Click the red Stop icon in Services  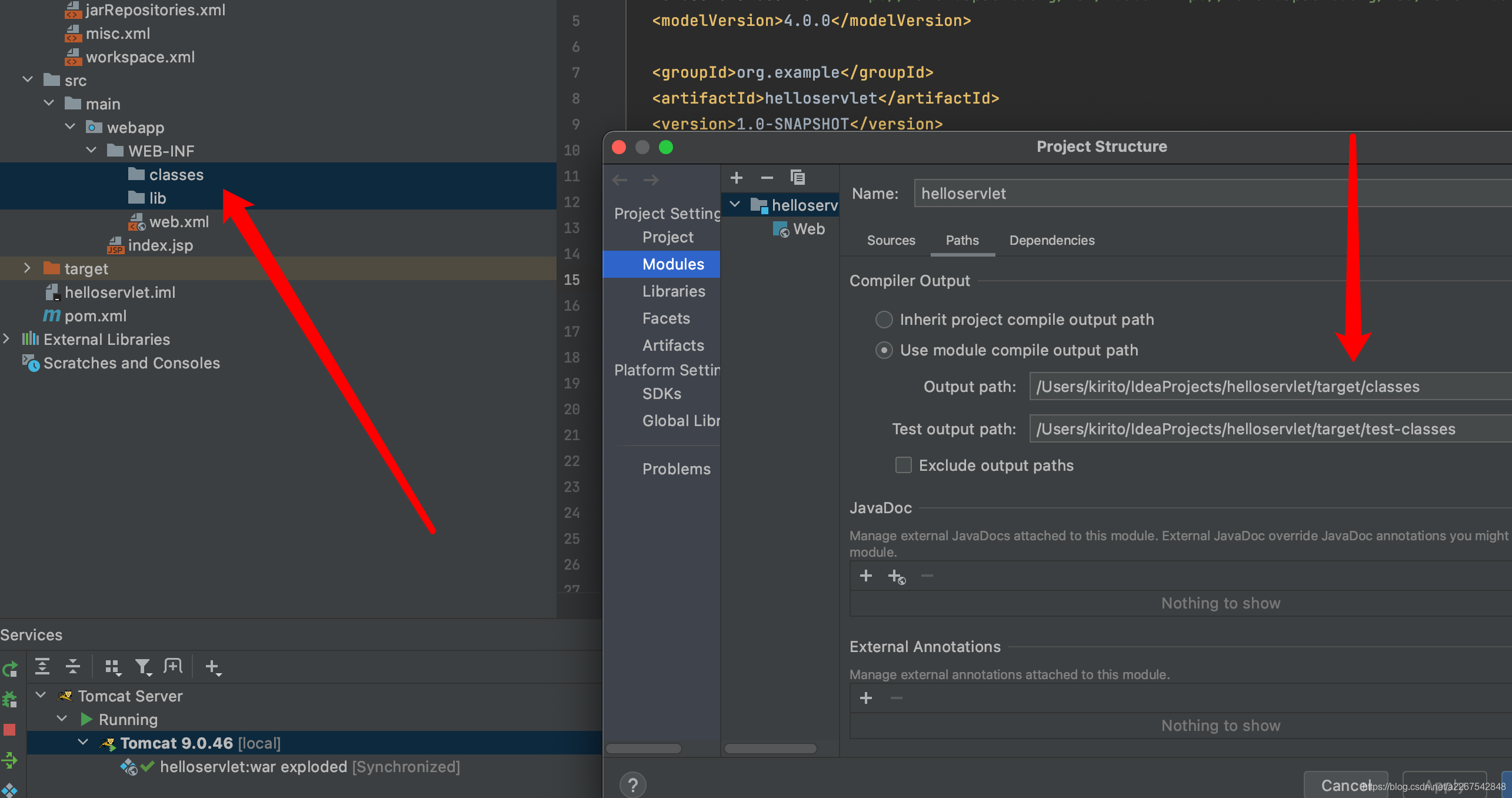point(9,730)
